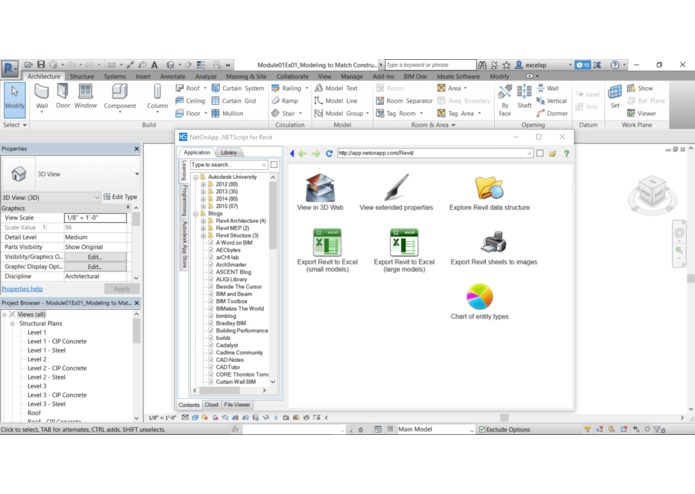Click Edit for Graphic Display Options

[95, 267]
